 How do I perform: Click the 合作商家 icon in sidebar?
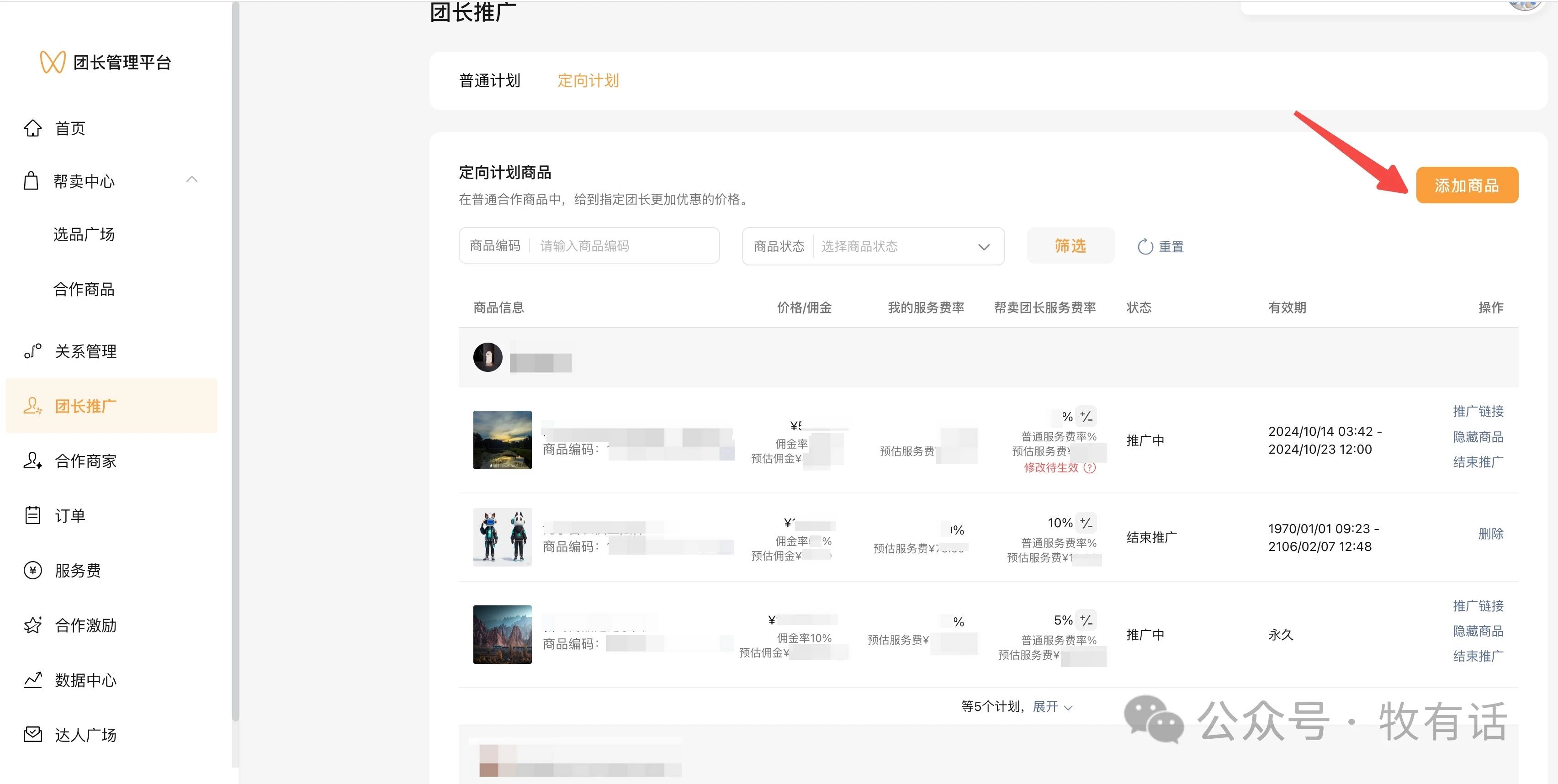(32, 461)
